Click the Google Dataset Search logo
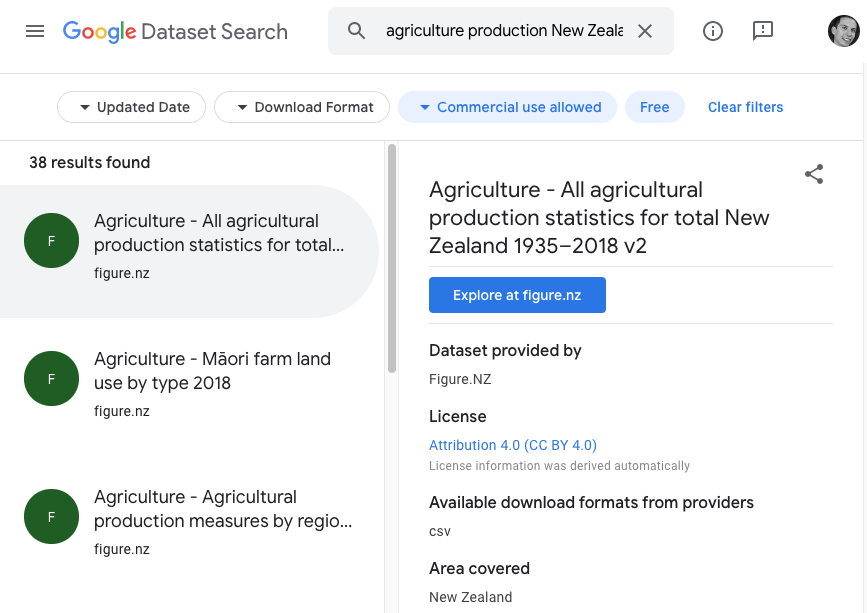 tap(175, 31)
